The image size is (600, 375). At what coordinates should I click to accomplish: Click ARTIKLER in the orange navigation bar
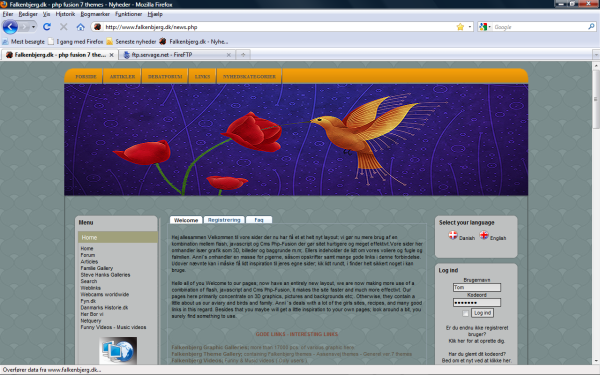[122, 77]
